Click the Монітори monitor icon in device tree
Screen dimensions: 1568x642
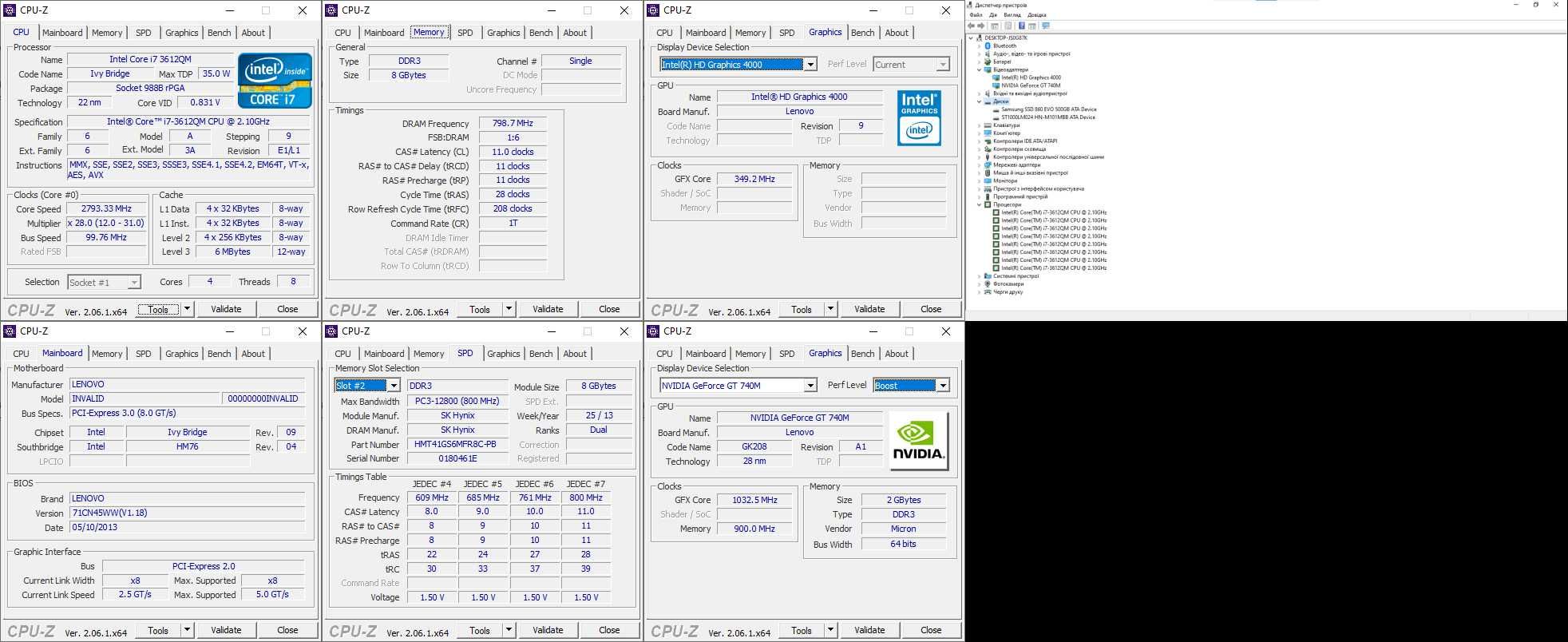point(988,180)
